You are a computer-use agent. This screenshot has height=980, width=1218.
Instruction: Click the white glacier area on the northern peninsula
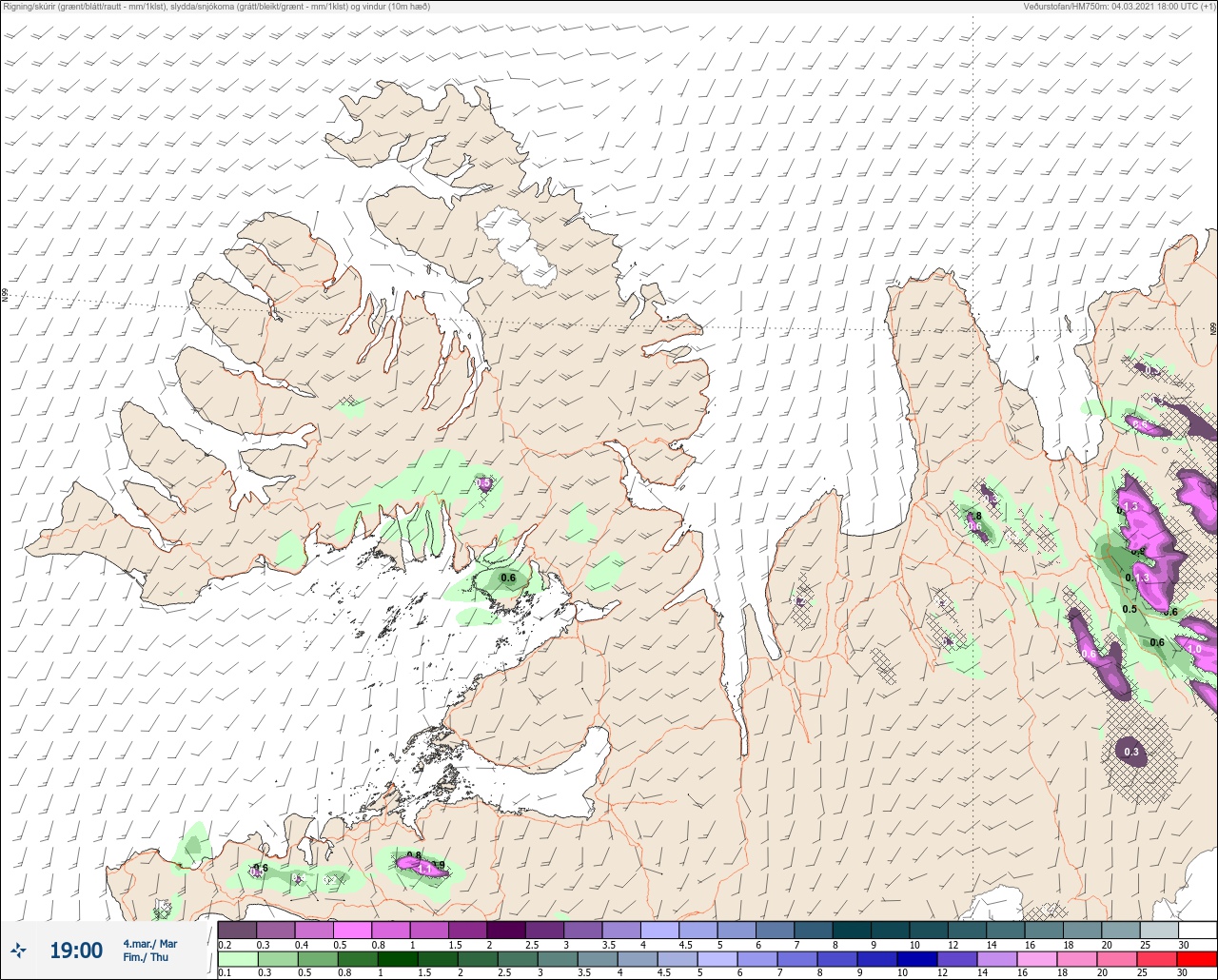tap(519, 247)
